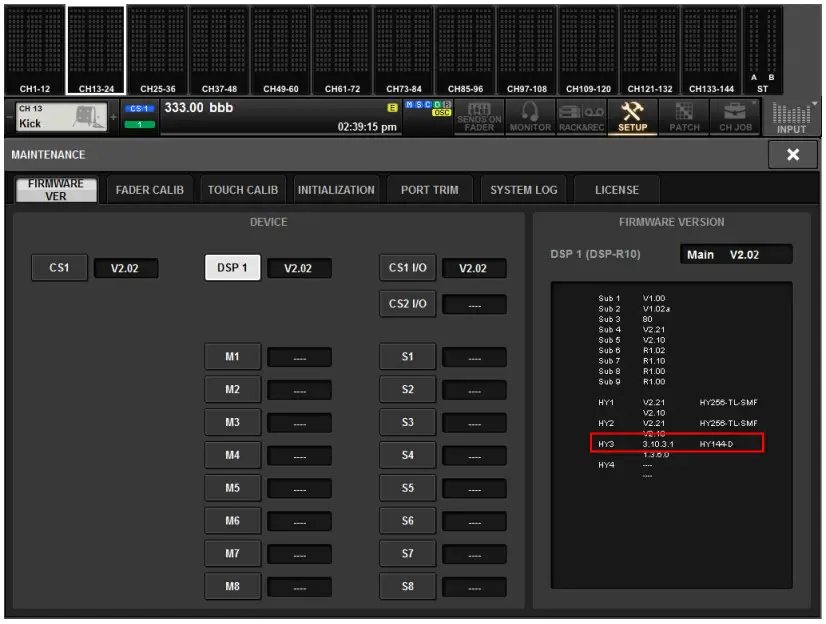Open the INPUT meter icon
This screenshot has width=826, height=624.
coord(791,117)
